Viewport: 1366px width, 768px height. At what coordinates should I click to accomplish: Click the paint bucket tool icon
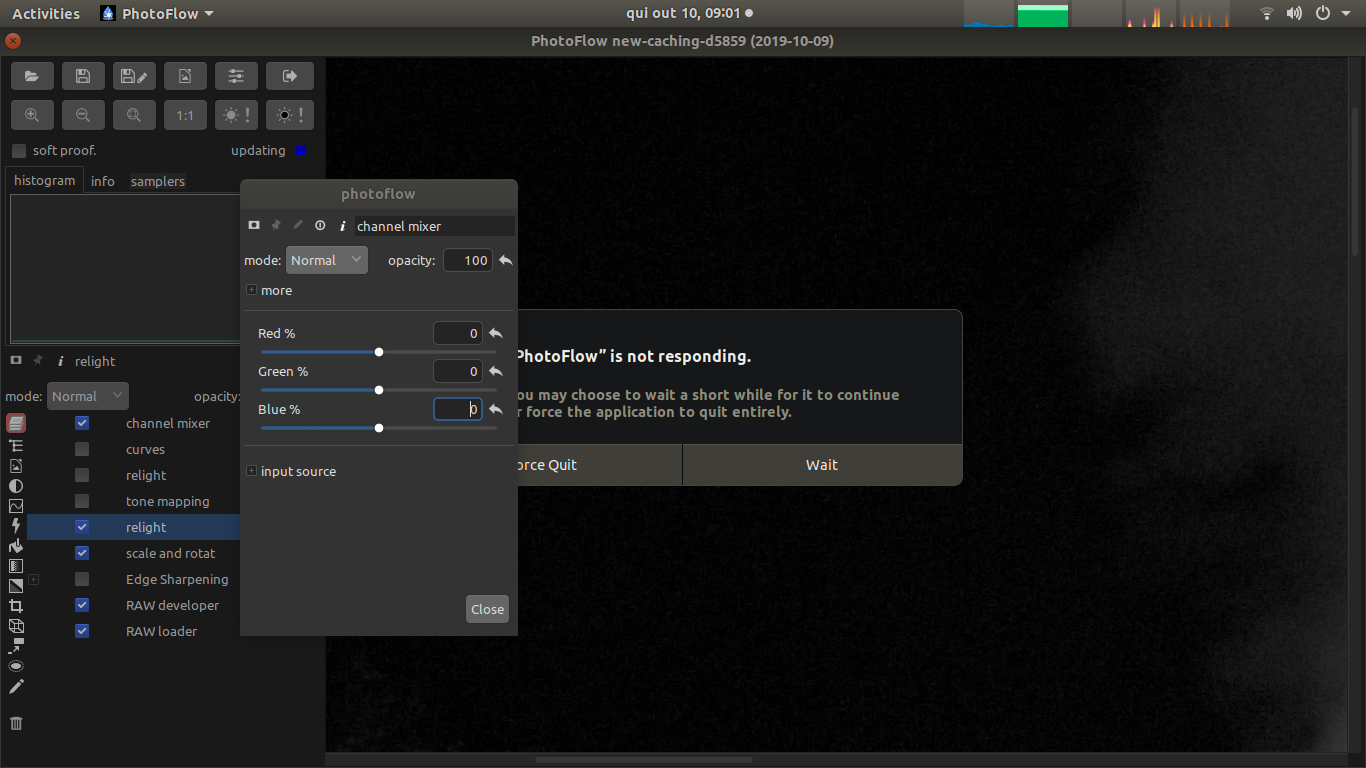point(16,546)
